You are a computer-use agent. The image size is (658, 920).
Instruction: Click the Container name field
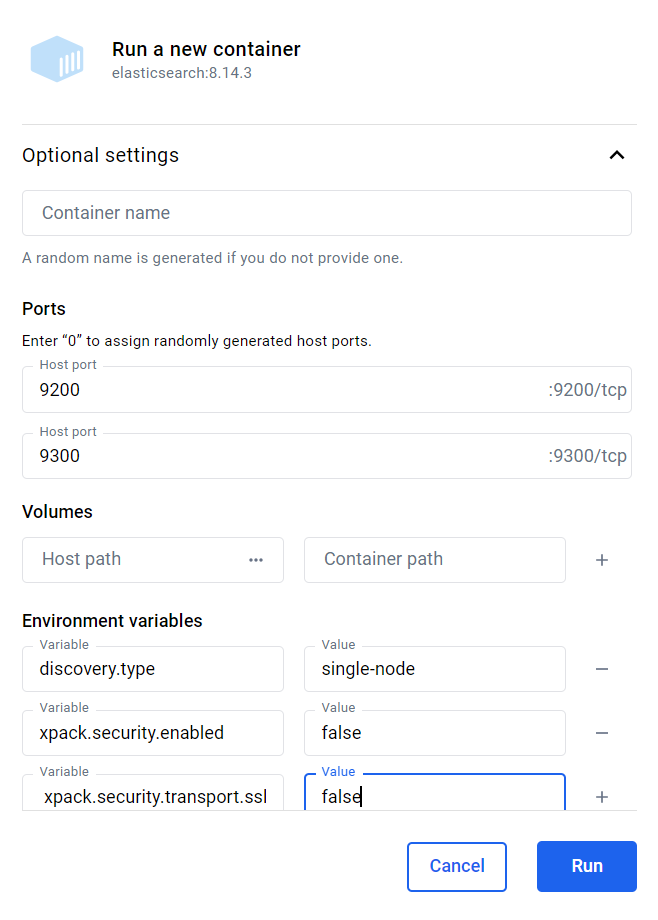(x=327, y=213)
